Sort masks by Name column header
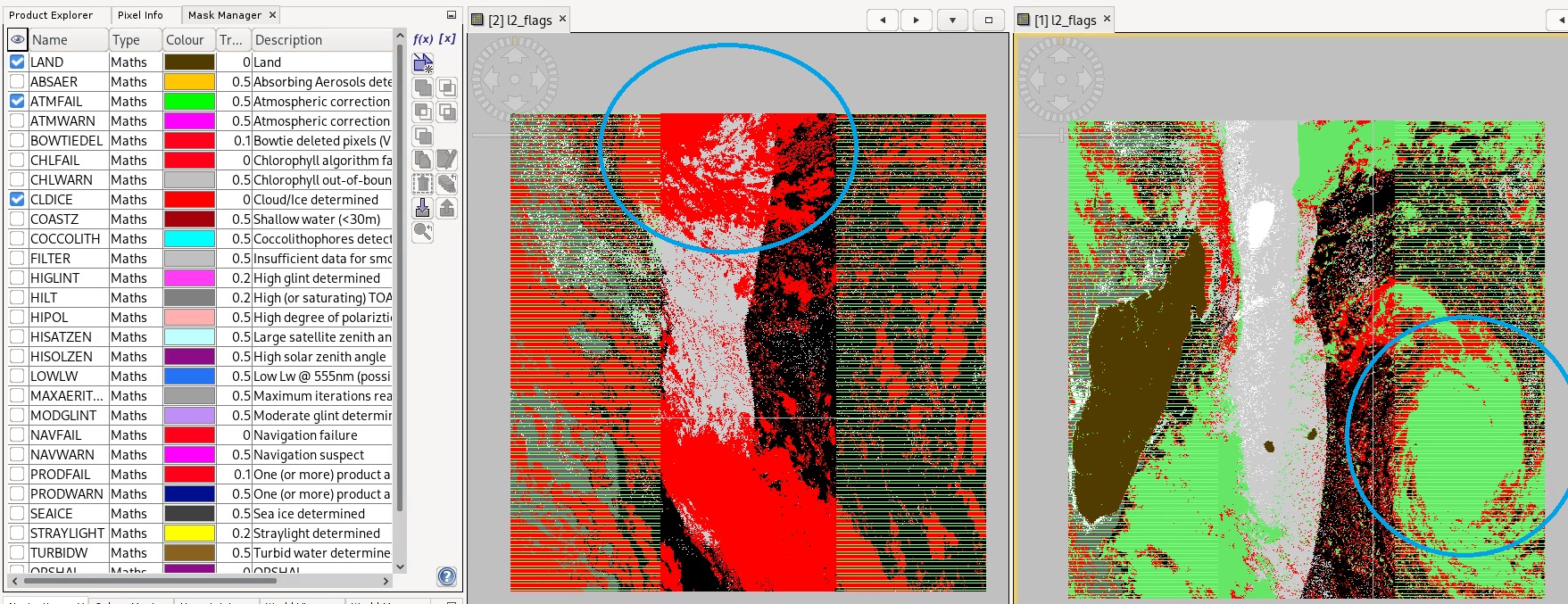This screenshot has width=1568, height=604. (68, 40)
